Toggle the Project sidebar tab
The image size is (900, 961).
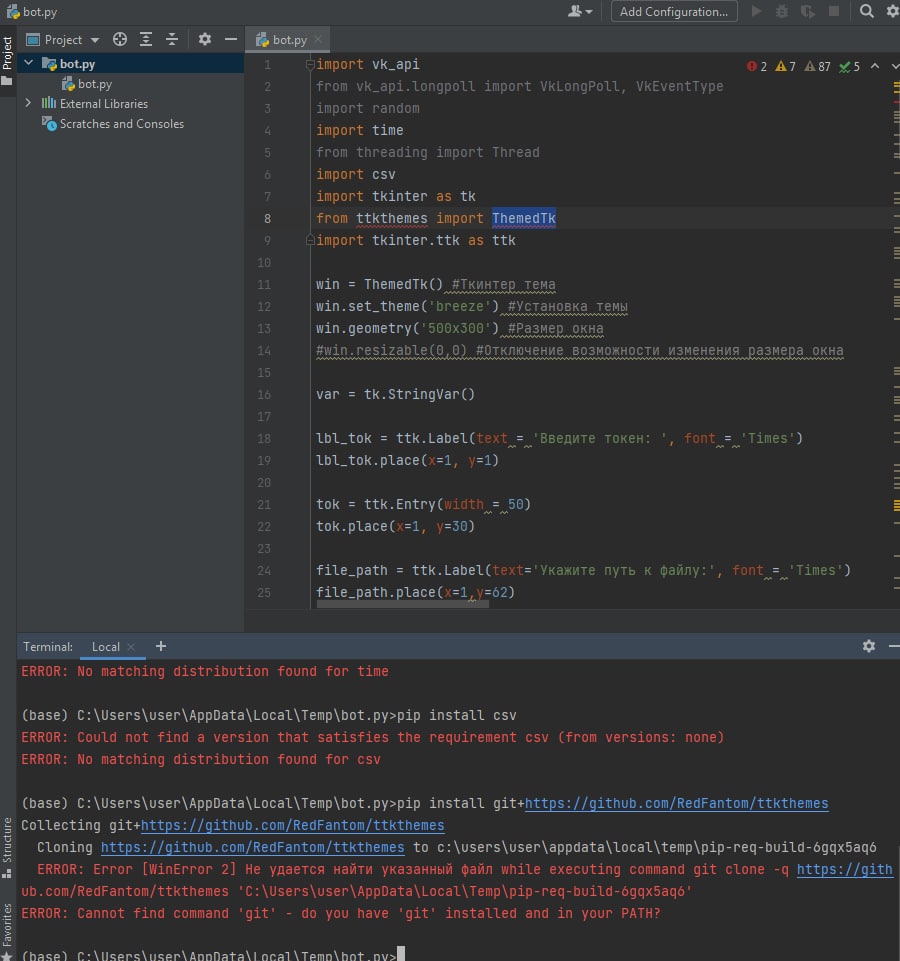click(8, 52)
